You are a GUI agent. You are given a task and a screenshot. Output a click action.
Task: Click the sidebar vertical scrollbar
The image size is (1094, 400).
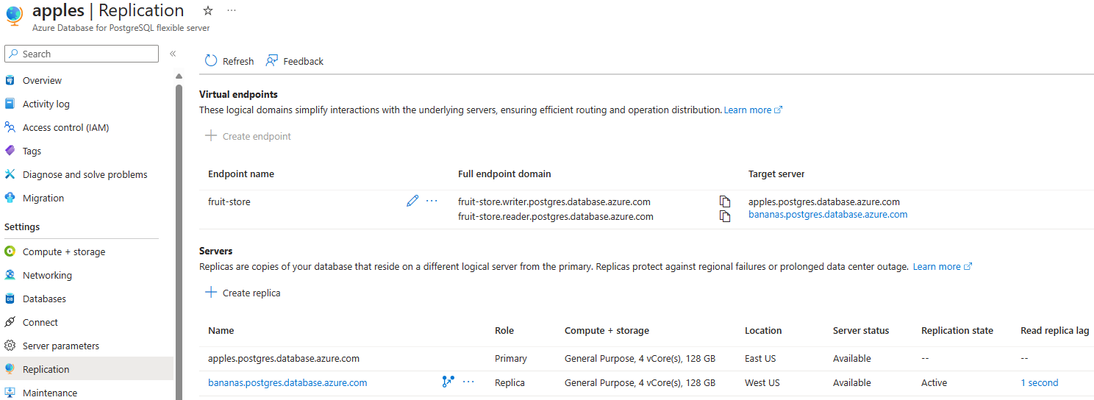pyautogui.click(x=179, y=241)
